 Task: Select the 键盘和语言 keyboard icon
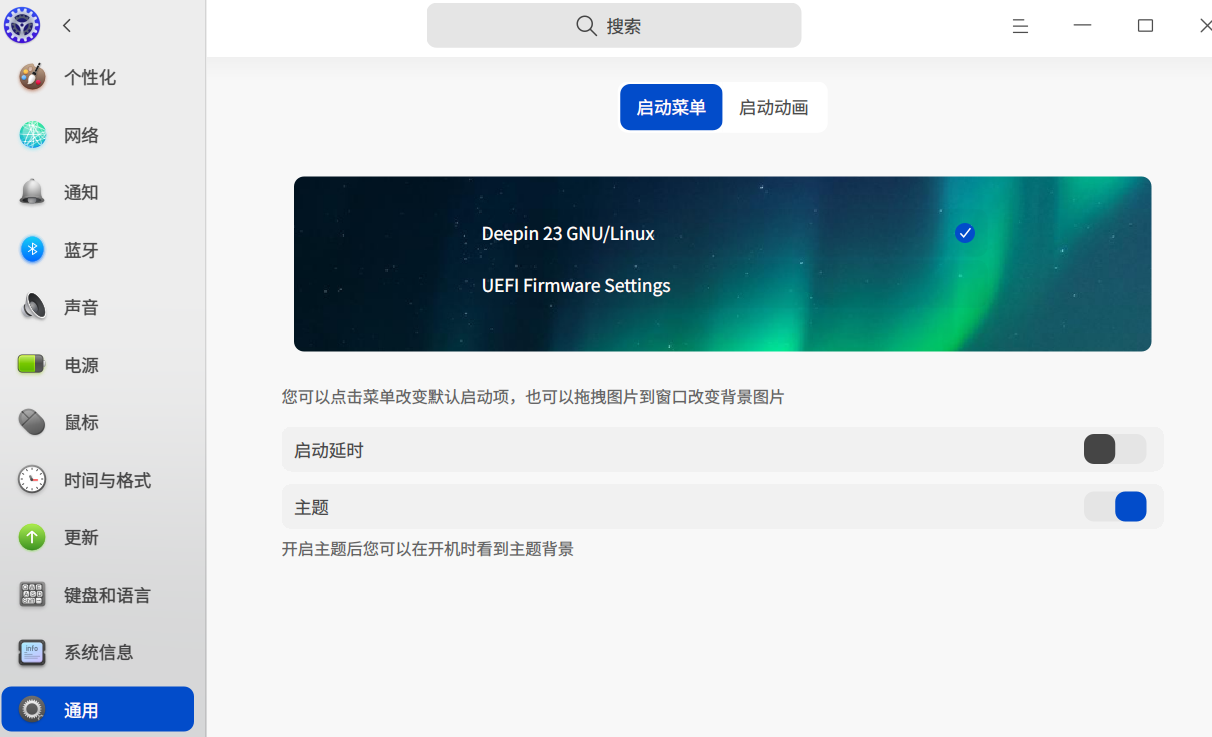(x=33, y=595)
